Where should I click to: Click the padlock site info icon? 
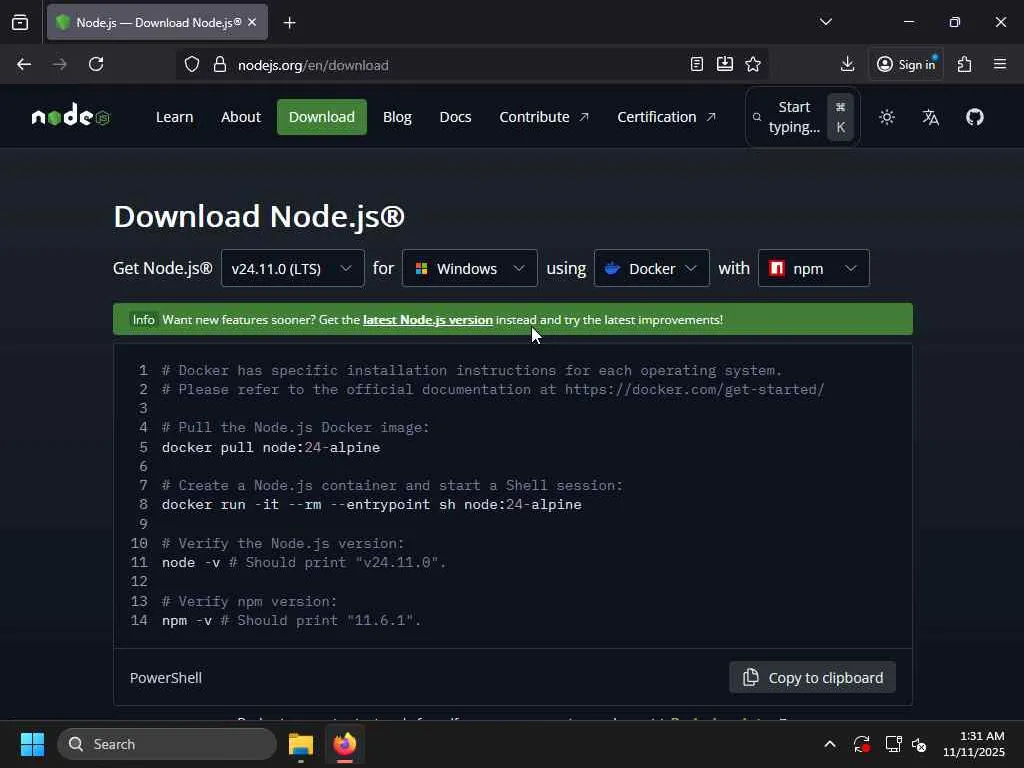point(220,65)
